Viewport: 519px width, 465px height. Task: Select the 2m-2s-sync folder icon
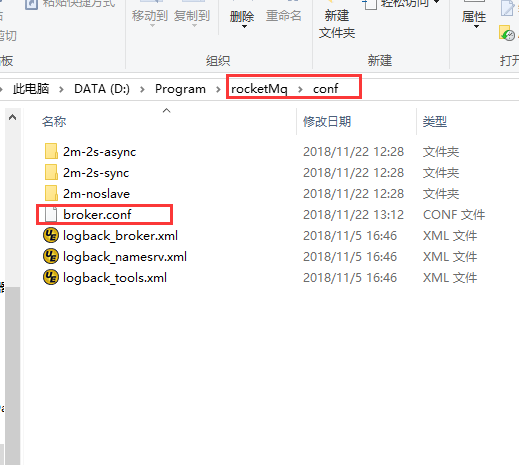click(51, 172)
